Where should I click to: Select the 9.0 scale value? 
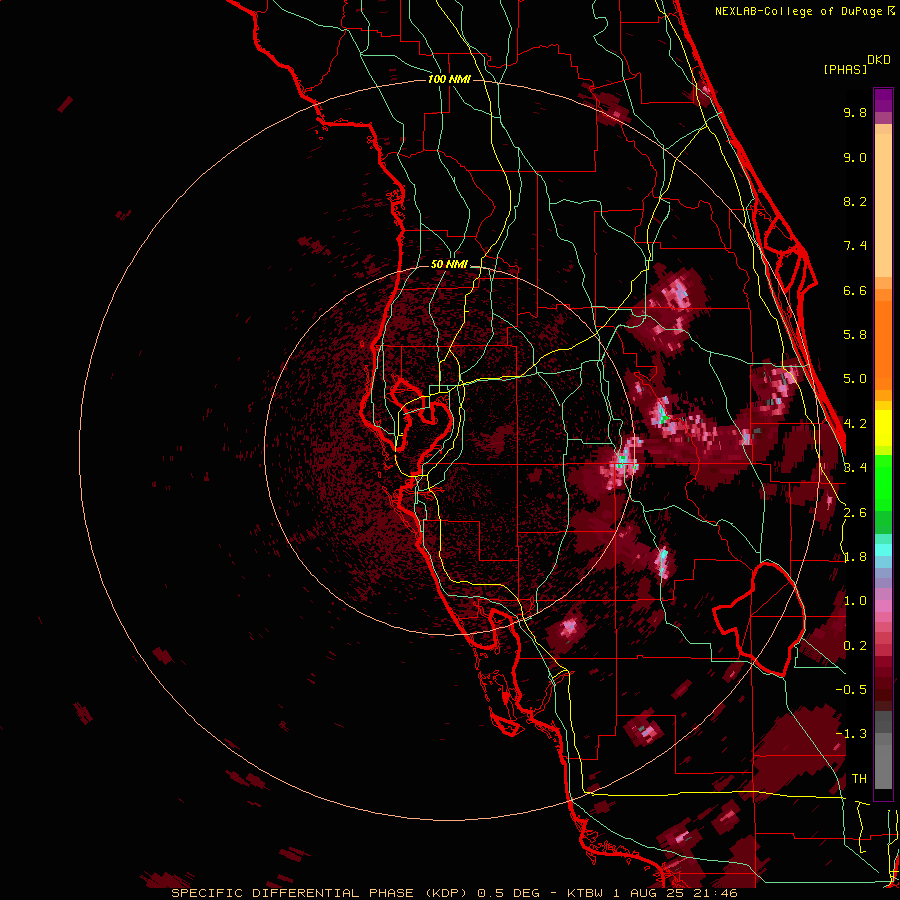pyautogui.click(x=855, y=157)
